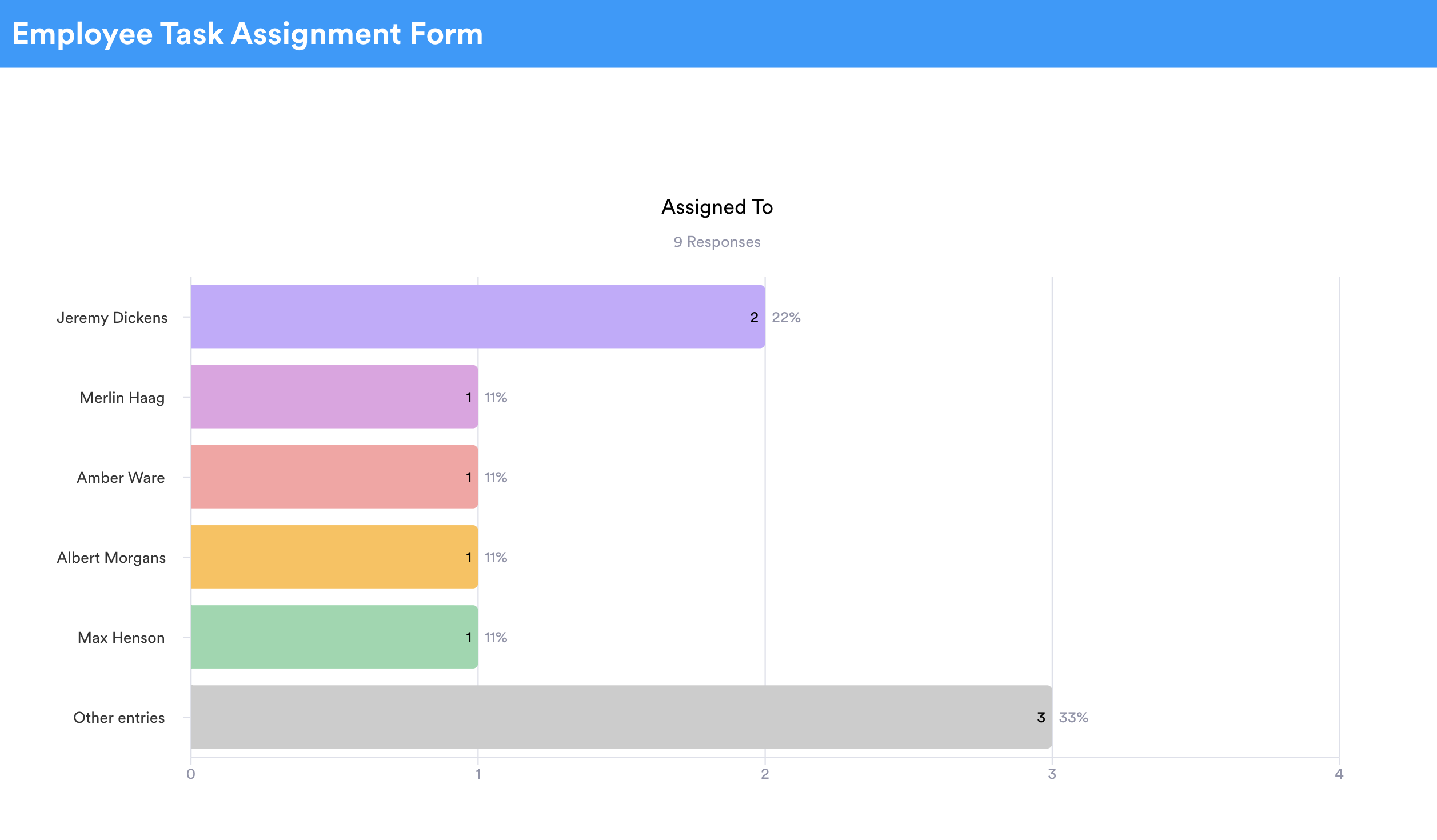
Task: Click the Other entries axis label
Action: 119,718
